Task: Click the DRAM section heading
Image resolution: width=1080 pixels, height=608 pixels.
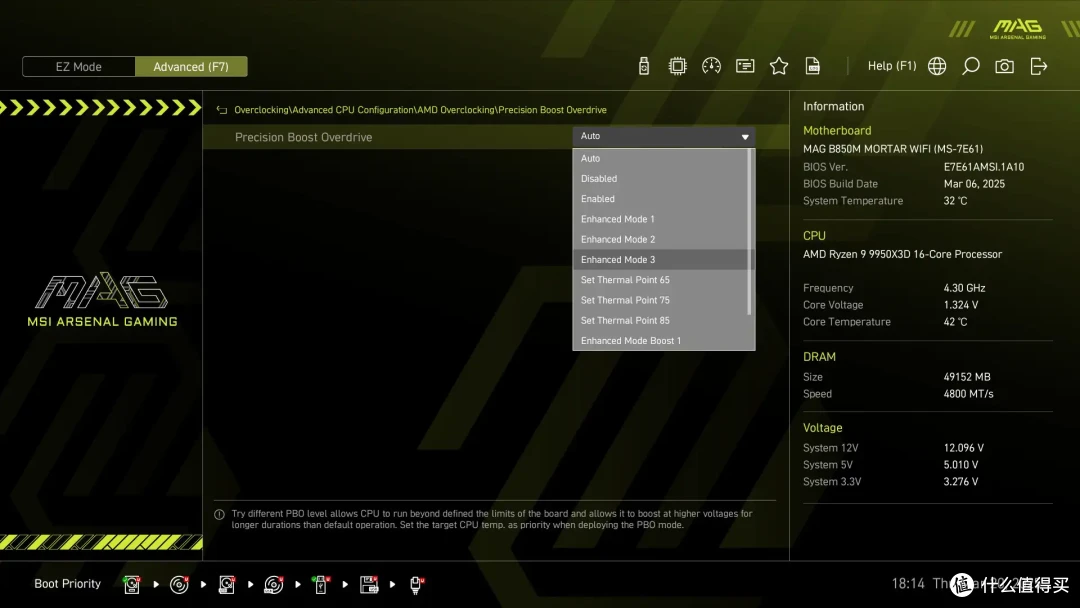Action: (819, 357)
